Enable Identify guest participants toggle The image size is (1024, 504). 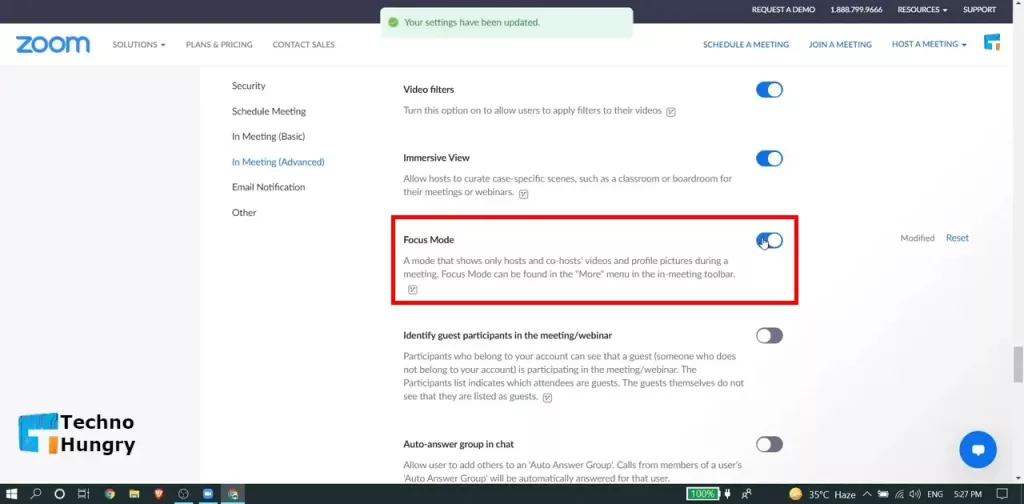tap(769, 336)
